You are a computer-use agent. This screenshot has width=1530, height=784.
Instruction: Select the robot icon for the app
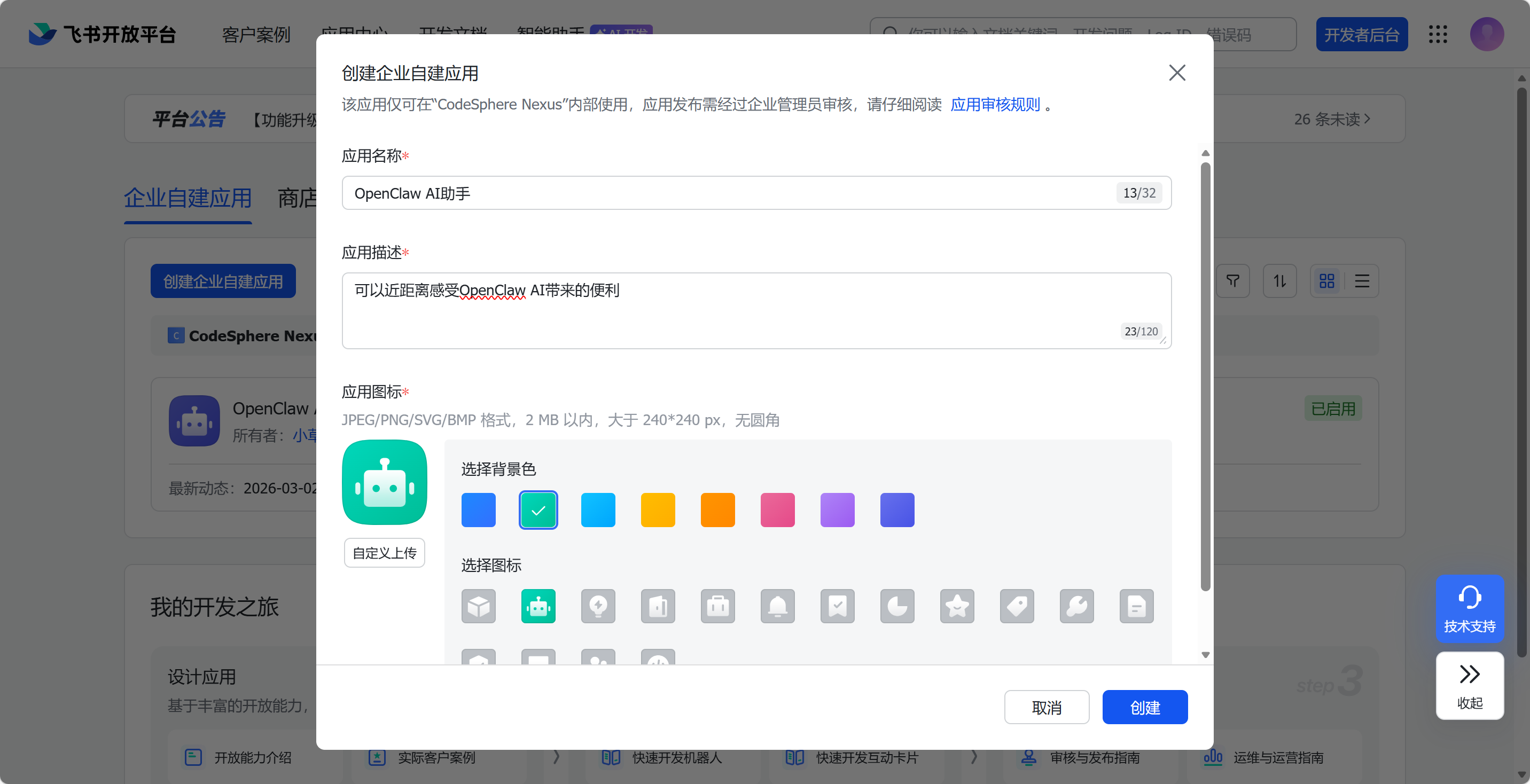coord(537,606)
